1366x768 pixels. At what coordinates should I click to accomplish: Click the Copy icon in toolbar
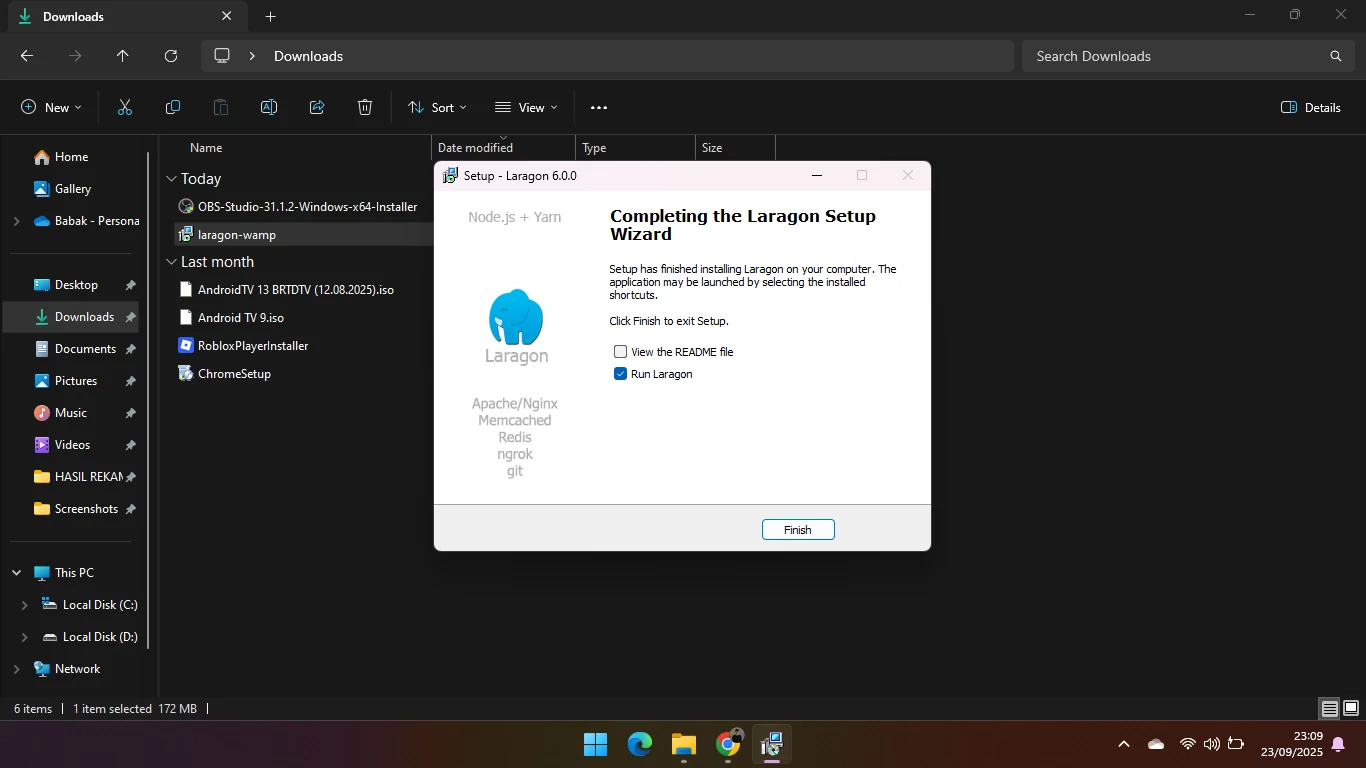173,108
